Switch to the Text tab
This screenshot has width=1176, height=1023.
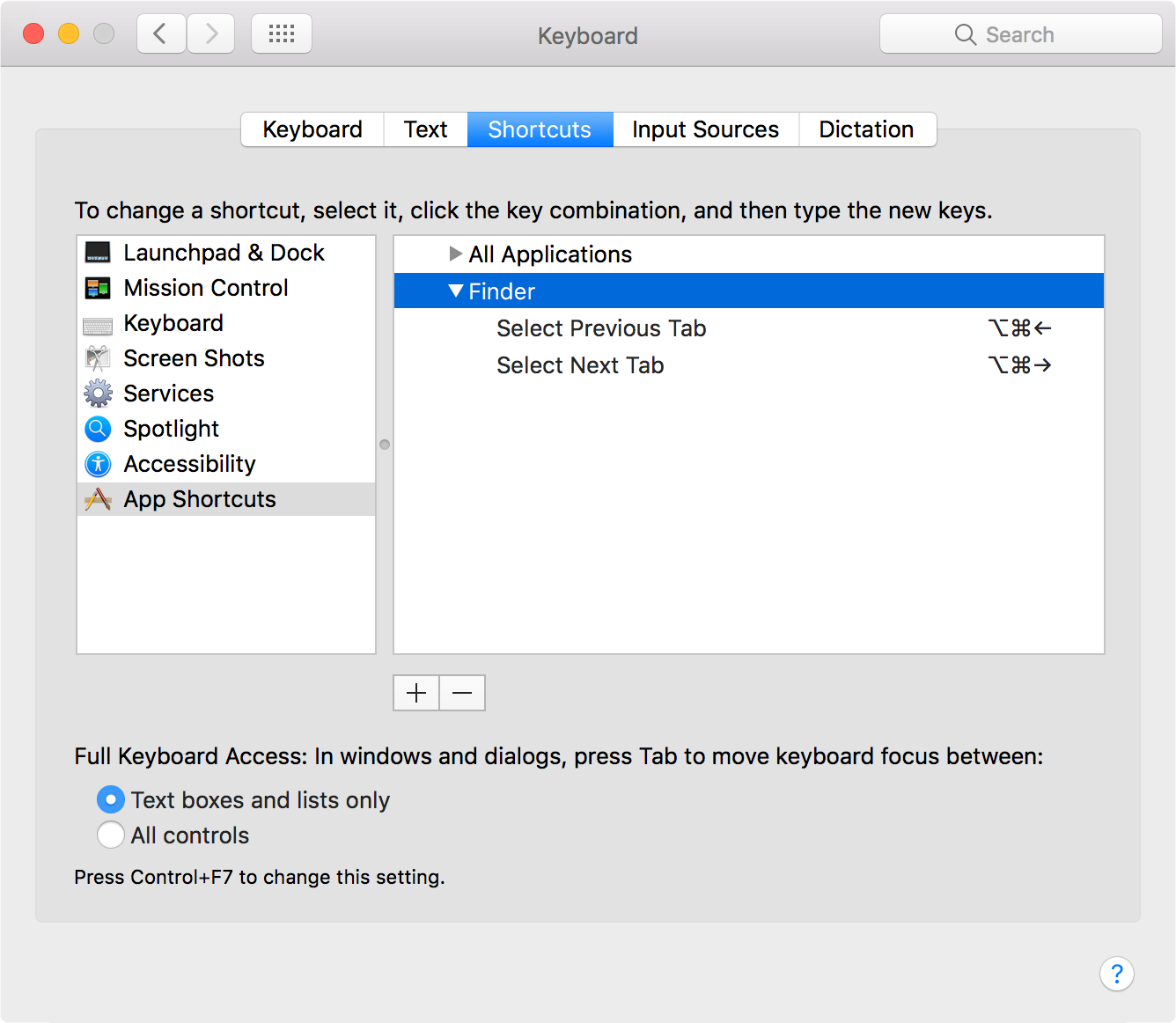tap(425, 129)
